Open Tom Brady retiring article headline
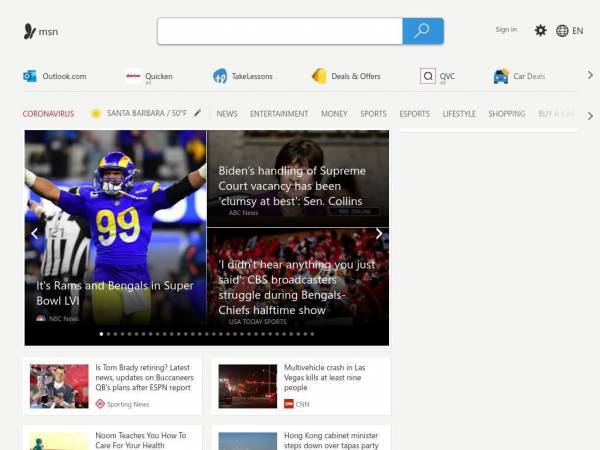This screenshot has height=450, width=600. click(144, 377)
